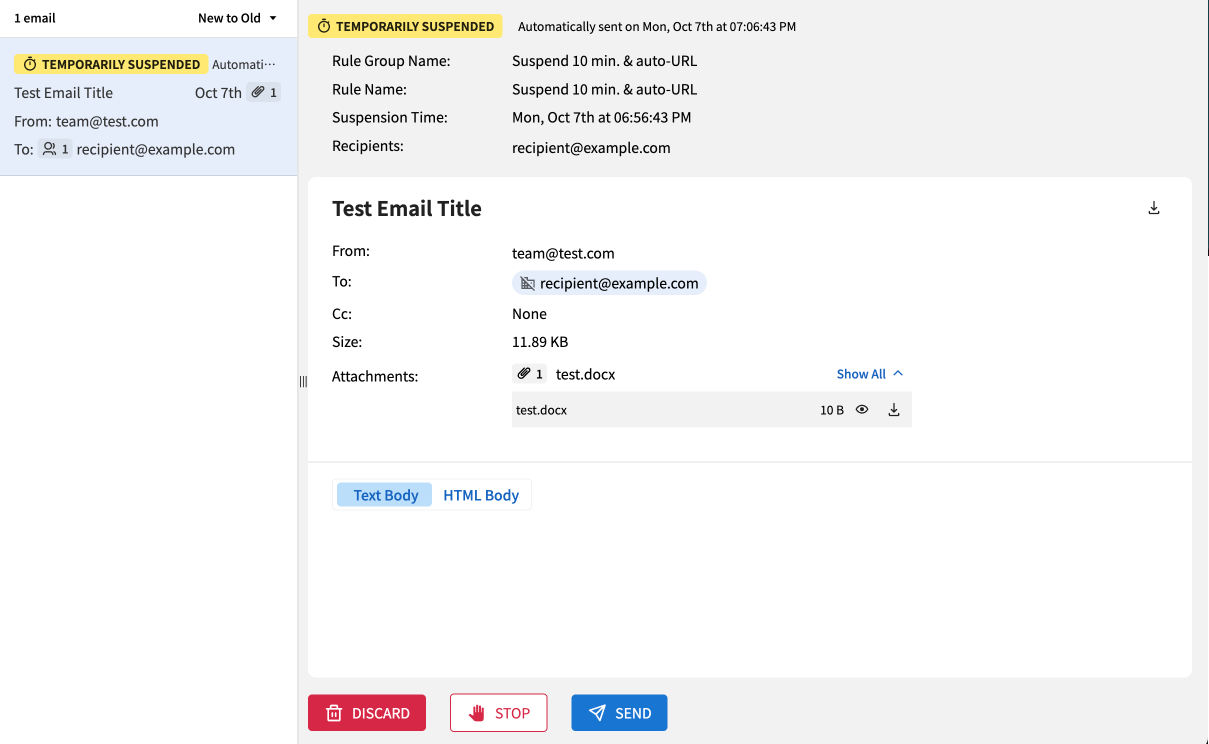Click the Rule Group Name value text
Screen dimensions: 1209x744
pos(604,61)
